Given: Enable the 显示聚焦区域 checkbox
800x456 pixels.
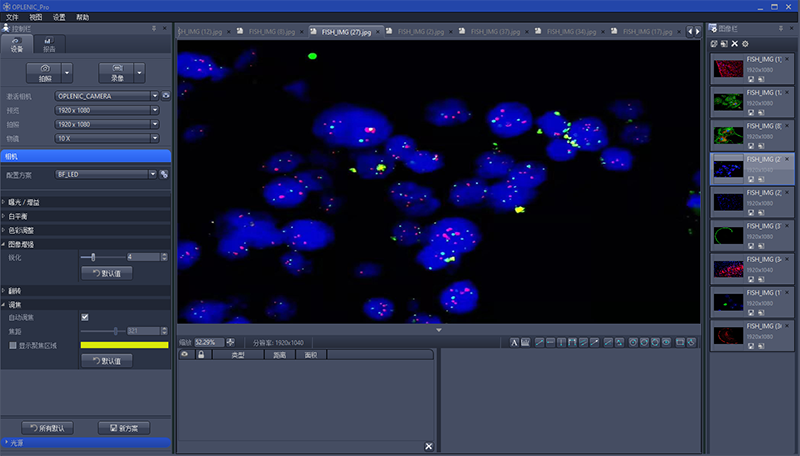Looking at the screenshot, I should [13, 345].
